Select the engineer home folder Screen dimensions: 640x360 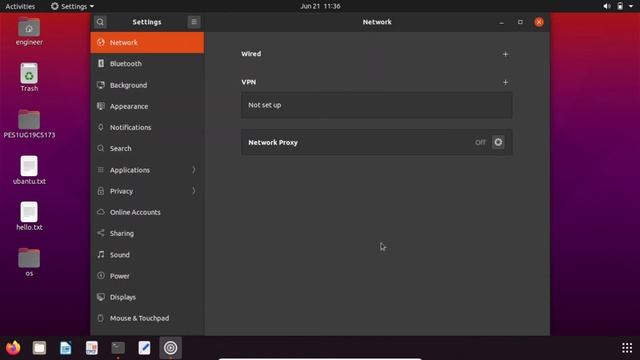pos(29,32)
